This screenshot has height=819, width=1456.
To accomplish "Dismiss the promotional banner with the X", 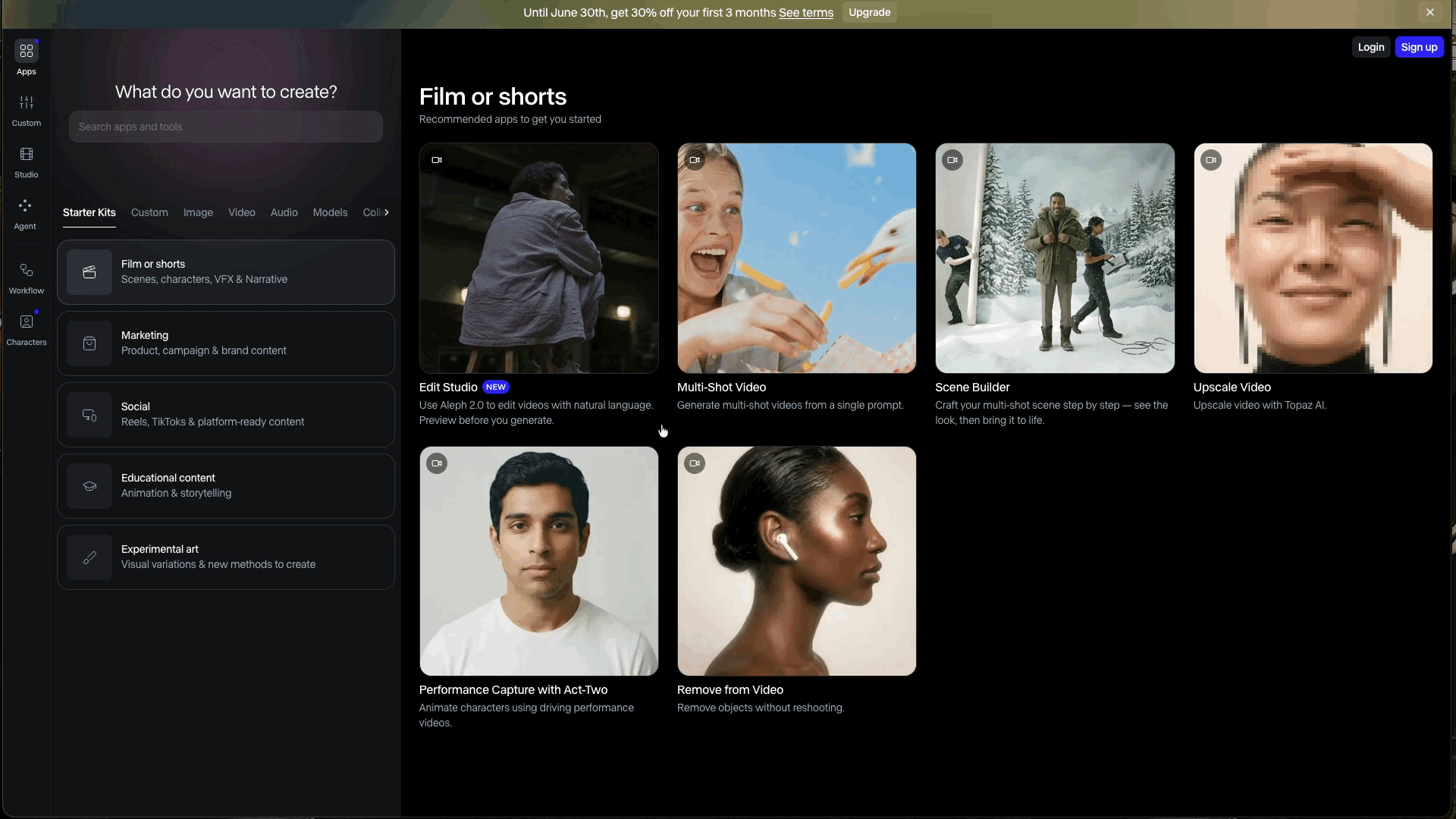I will [x=1430, y=12].
